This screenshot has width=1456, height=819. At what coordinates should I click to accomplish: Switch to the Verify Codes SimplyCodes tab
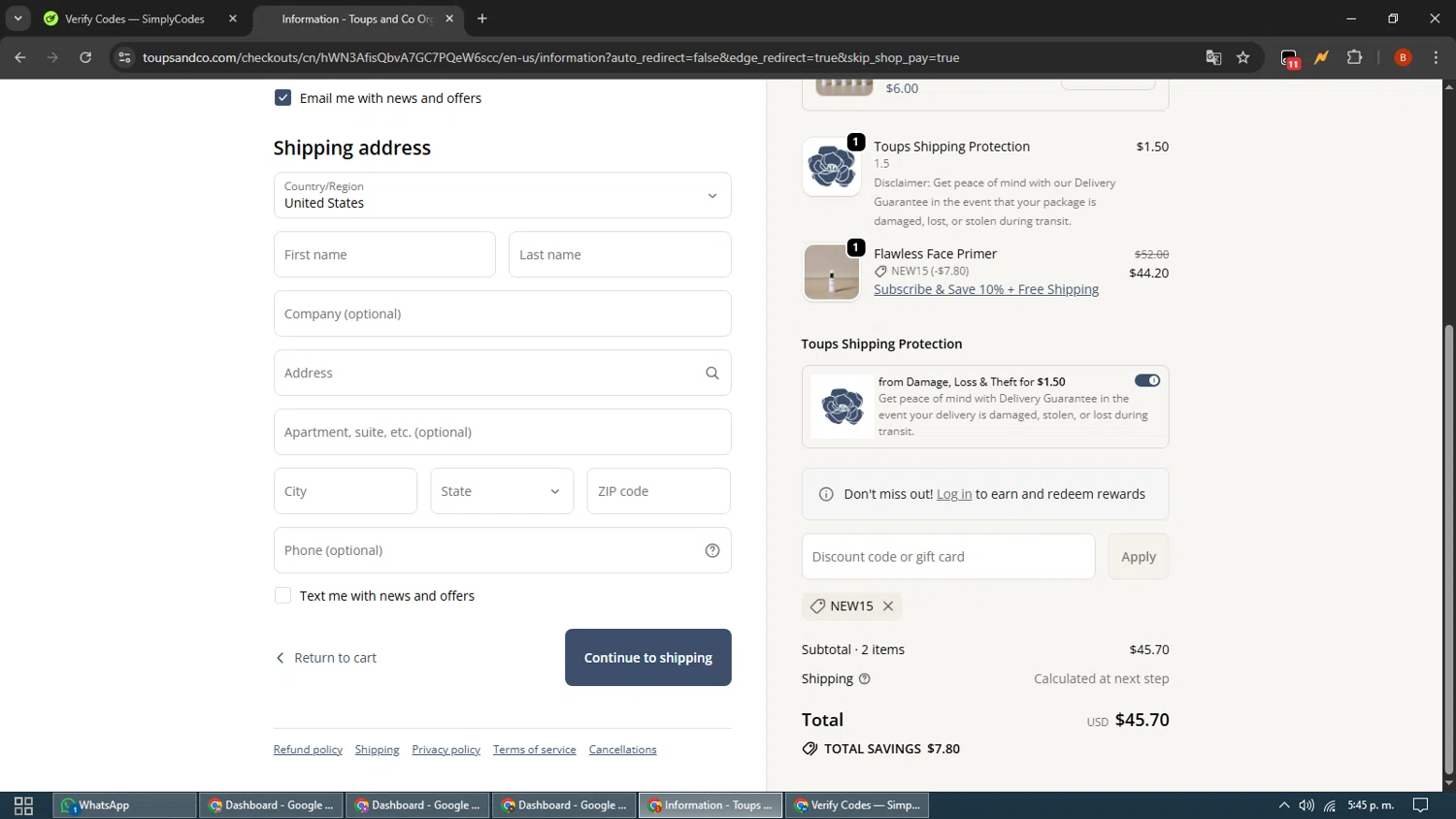click(142, 18)
